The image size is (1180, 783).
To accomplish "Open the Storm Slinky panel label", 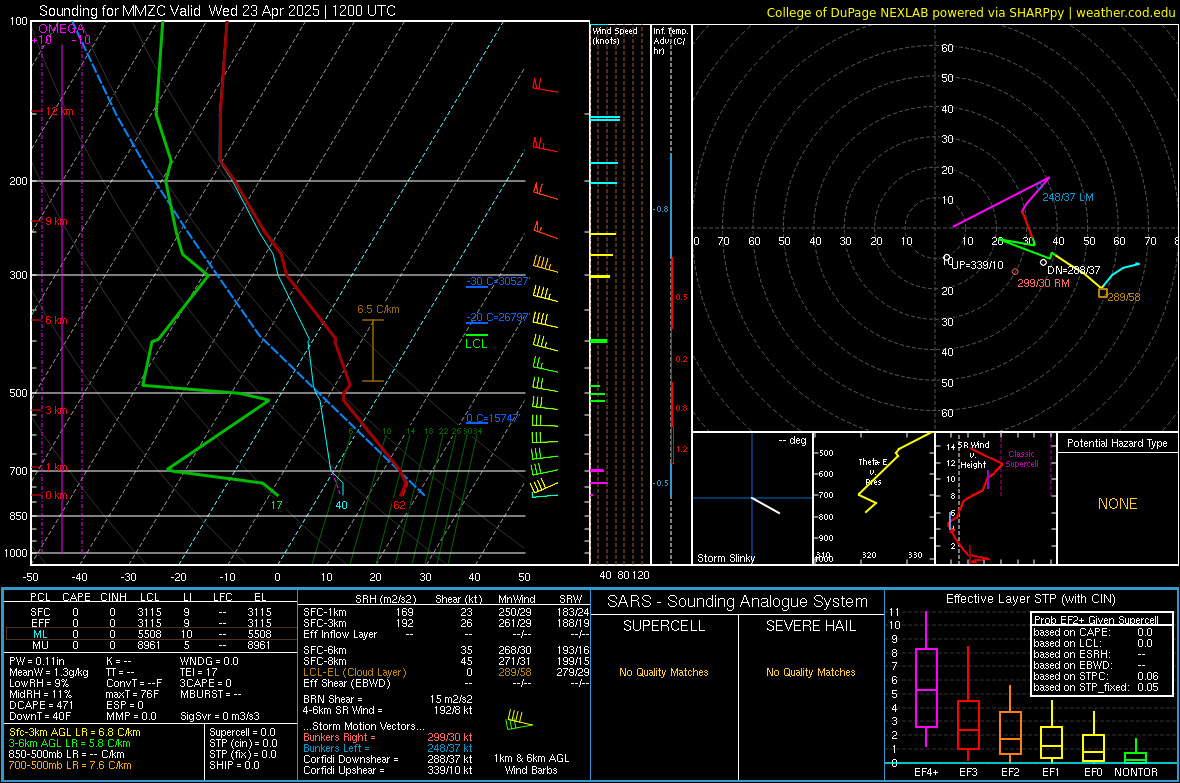I will pyautogui.click(x=725, y=558).
